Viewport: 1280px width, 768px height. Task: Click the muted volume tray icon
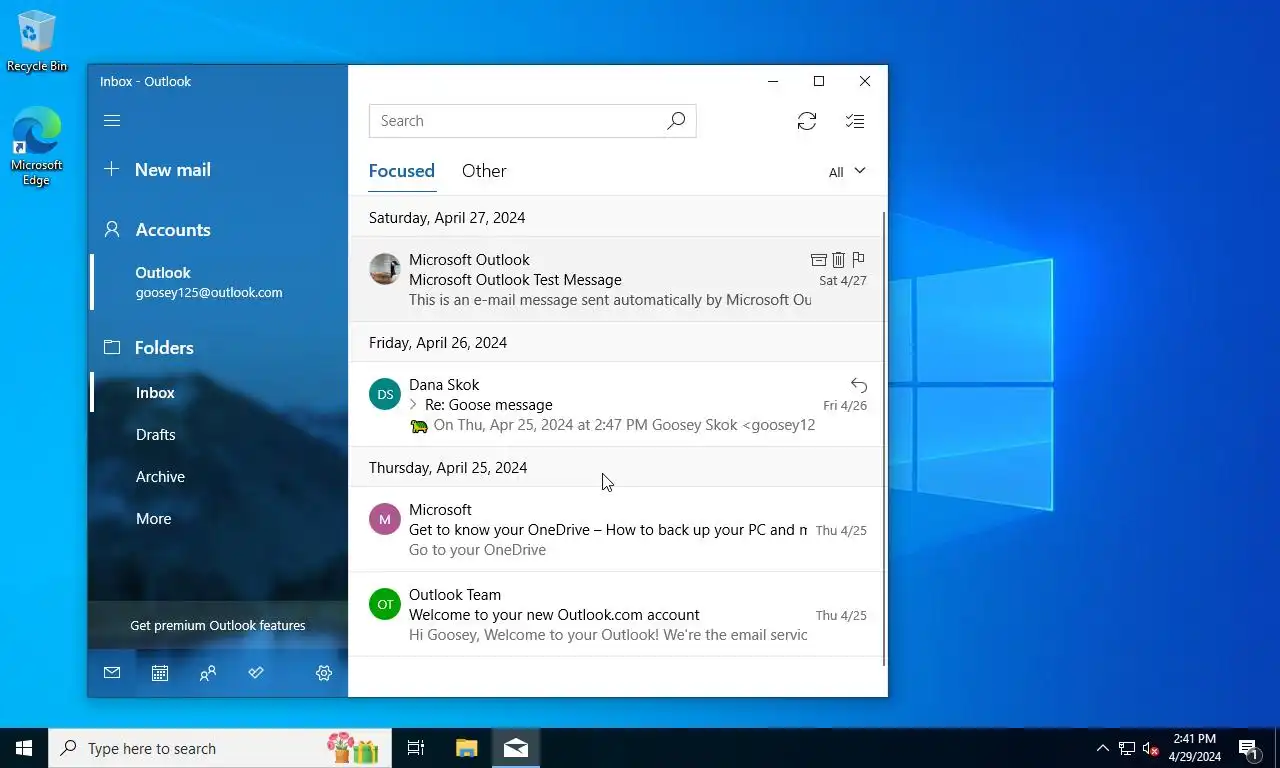[1151, 748]
